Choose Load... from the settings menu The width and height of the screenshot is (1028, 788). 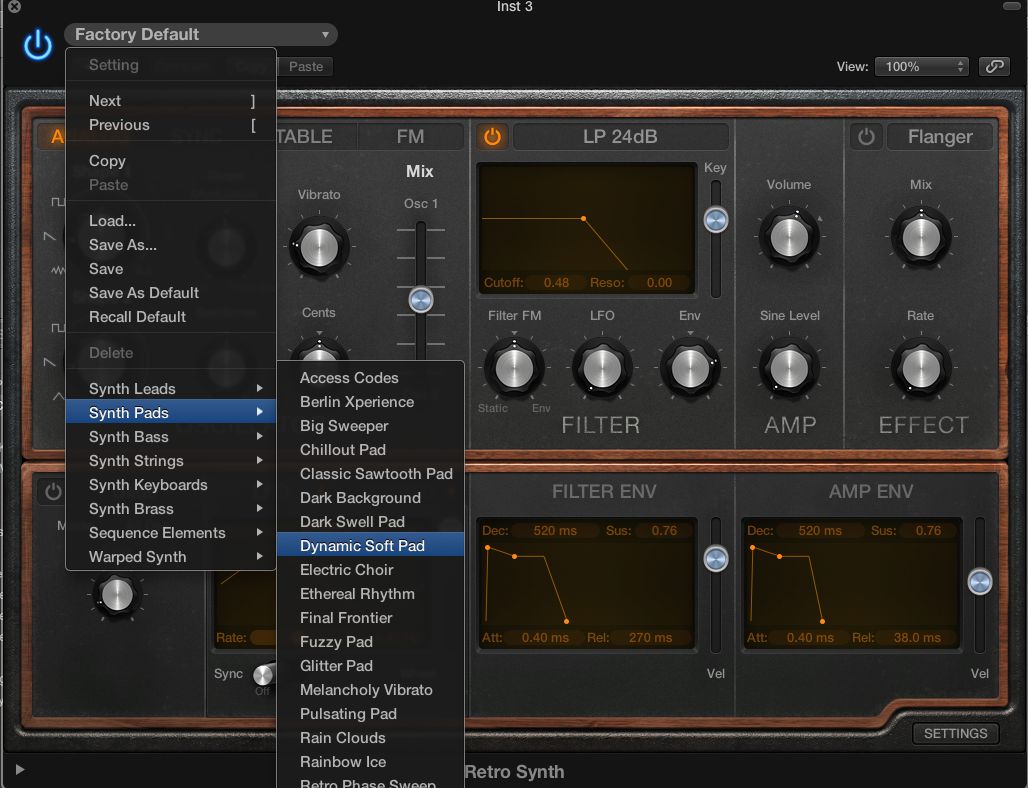coord(171,221)
